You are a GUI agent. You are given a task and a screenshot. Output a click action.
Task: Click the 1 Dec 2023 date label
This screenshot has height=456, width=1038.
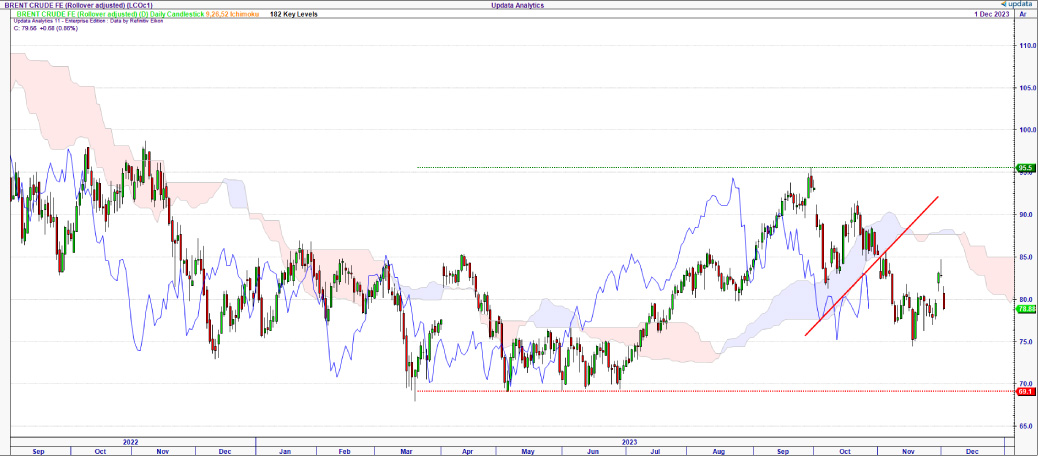(992, 16)
